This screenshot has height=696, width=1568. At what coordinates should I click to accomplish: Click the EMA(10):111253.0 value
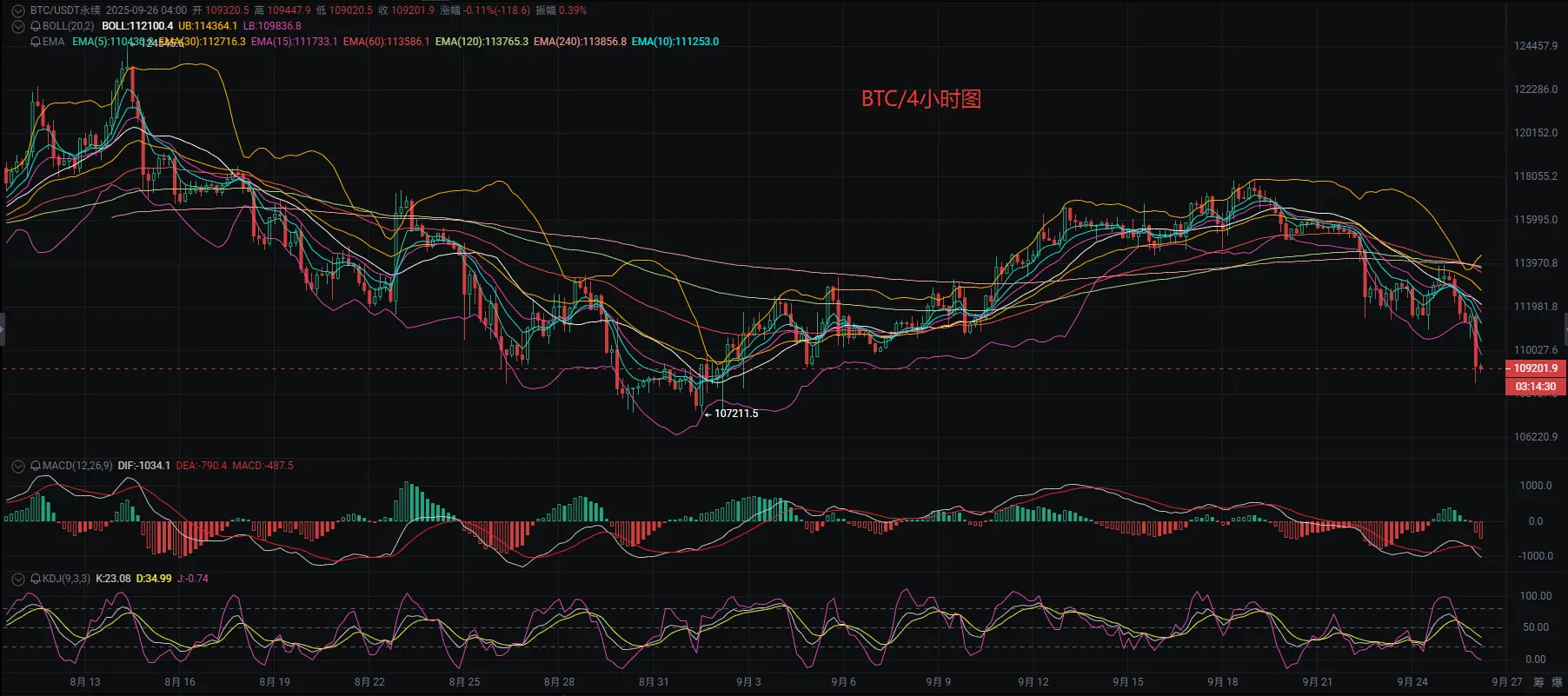click(x=675, y=42)
